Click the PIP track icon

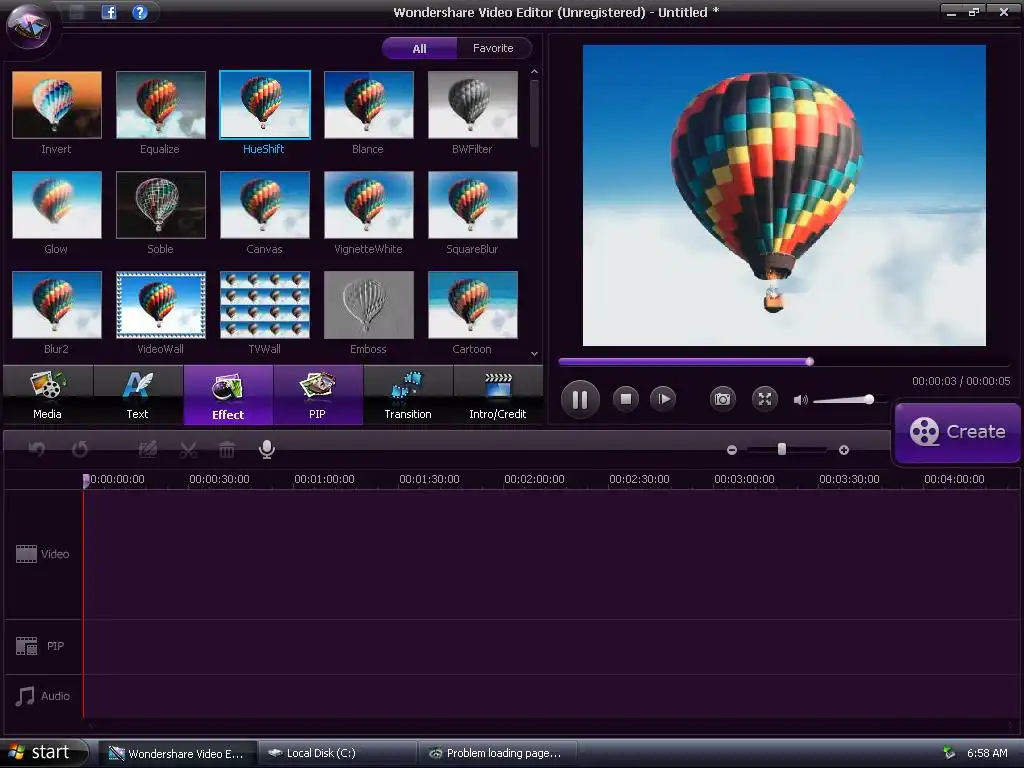[26, 646]
